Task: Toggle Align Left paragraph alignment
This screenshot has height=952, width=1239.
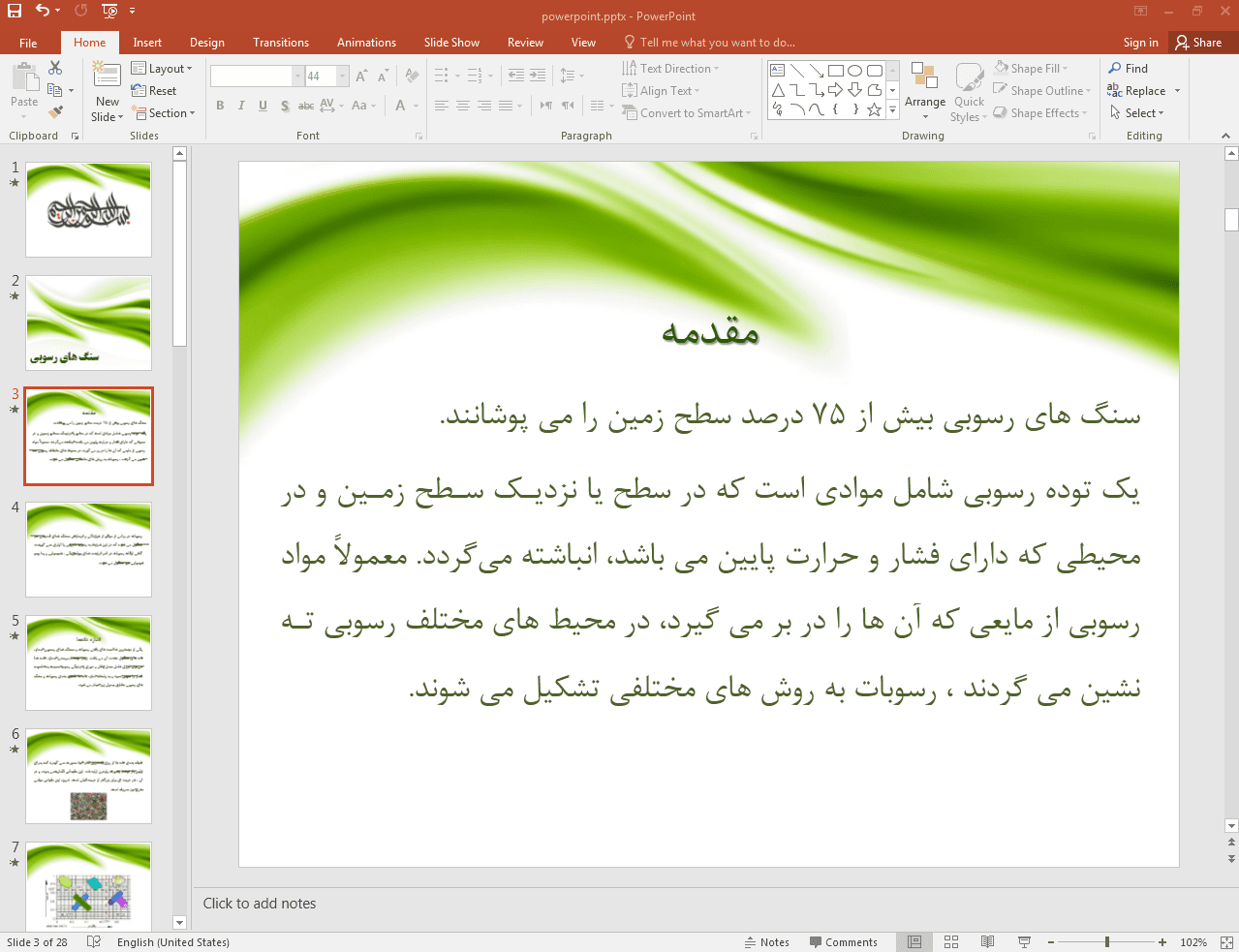Action: tap(441, 106)
